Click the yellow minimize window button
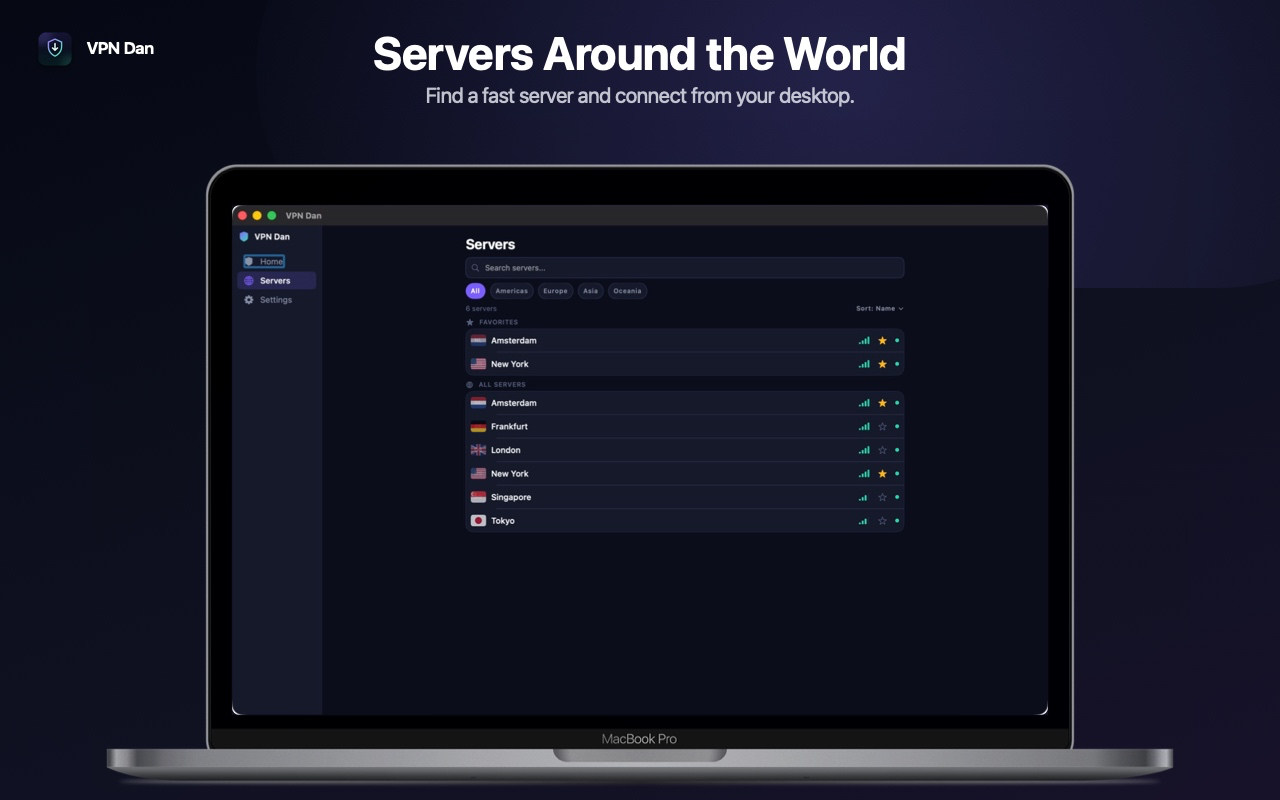 (x=257, y=215)
